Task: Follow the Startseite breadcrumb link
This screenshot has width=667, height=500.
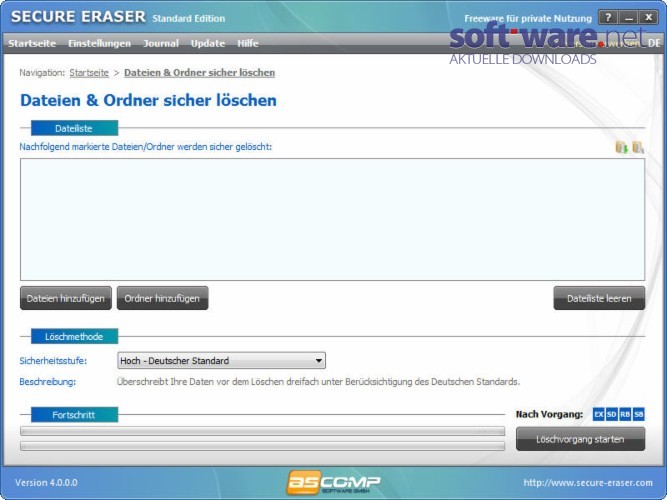Action: pyautogui.click(x=89, y=73)
